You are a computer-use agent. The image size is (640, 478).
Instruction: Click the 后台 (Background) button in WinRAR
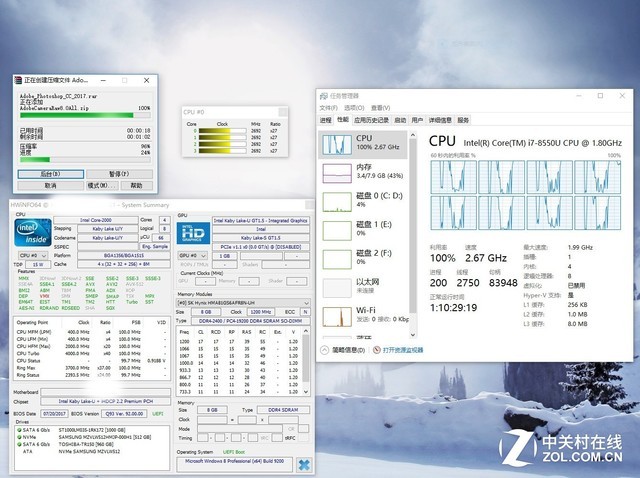[50, 173]
